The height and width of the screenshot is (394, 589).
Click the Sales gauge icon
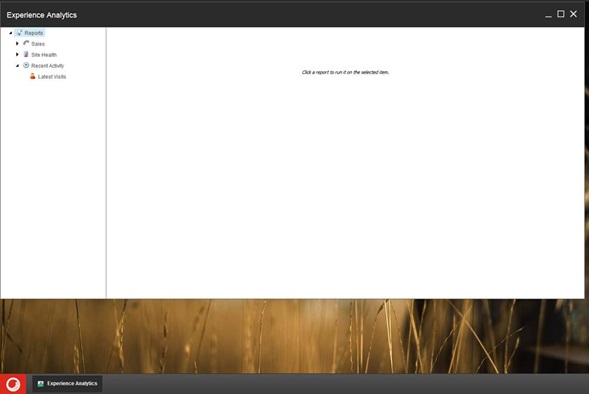[x=26, y=44]
